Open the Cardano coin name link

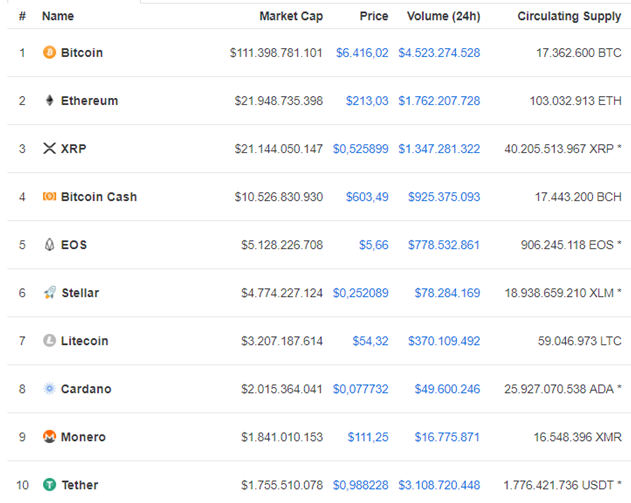[86, 389]
